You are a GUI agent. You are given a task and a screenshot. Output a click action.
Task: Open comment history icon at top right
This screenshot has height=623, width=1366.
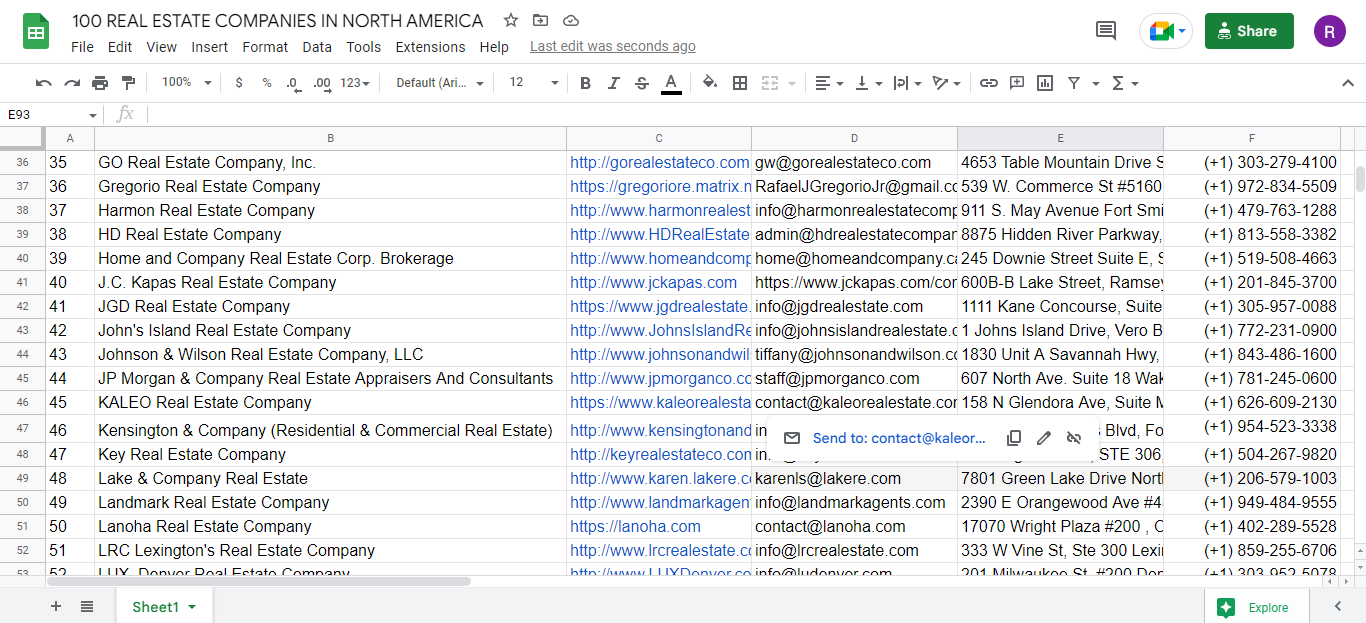[1106, 31]
